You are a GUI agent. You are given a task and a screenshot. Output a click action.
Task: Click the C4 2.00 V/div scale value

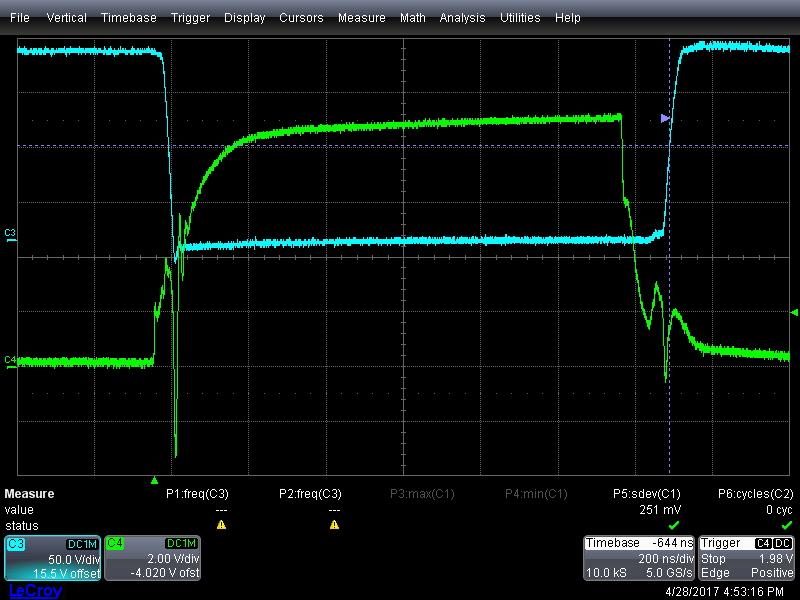click(173, 559)
